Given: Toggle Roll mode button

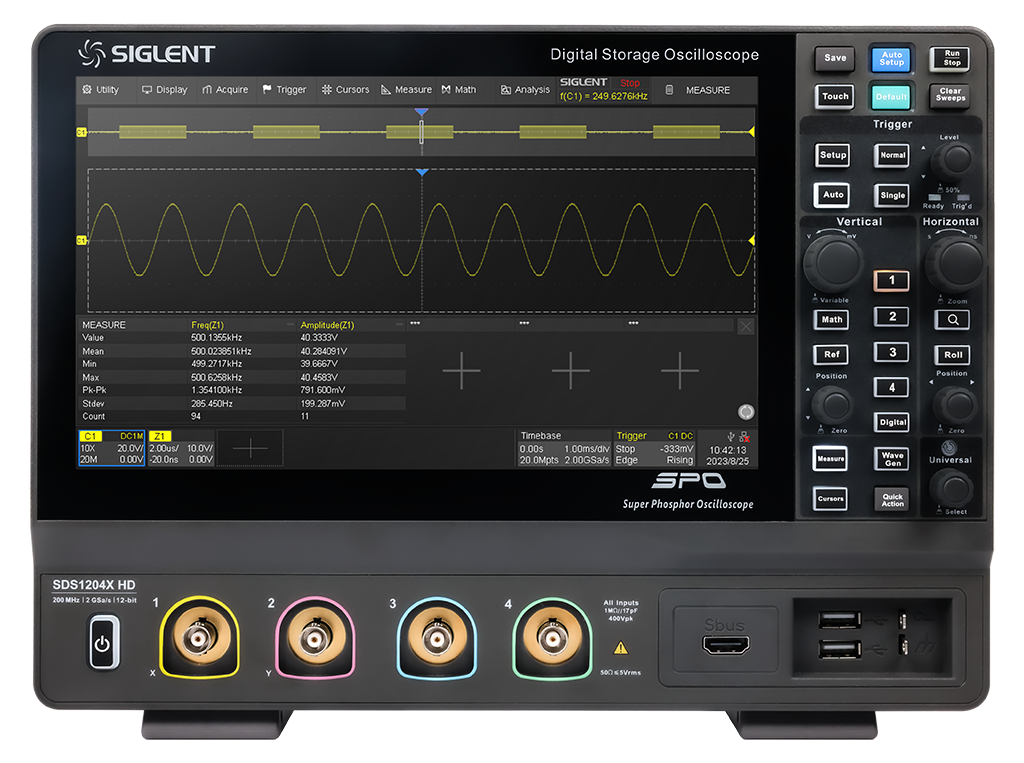Looking at the screenshot, I should pyautogui.click(x=953, y=355).
